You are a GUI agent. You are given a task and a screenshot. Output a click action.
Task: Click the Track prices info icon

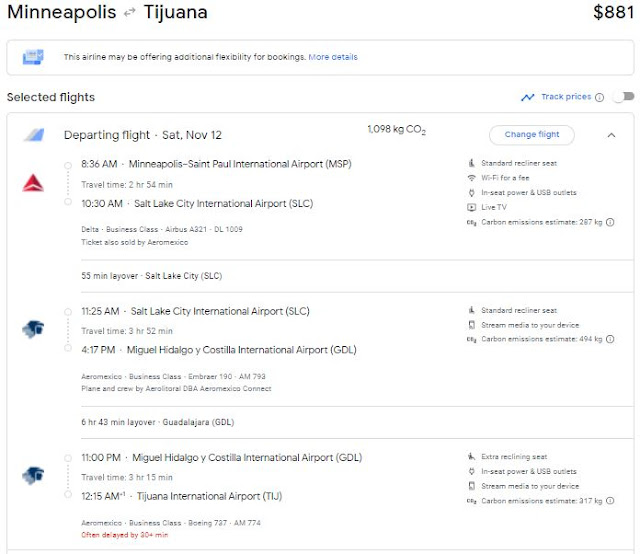pos(600,98)
